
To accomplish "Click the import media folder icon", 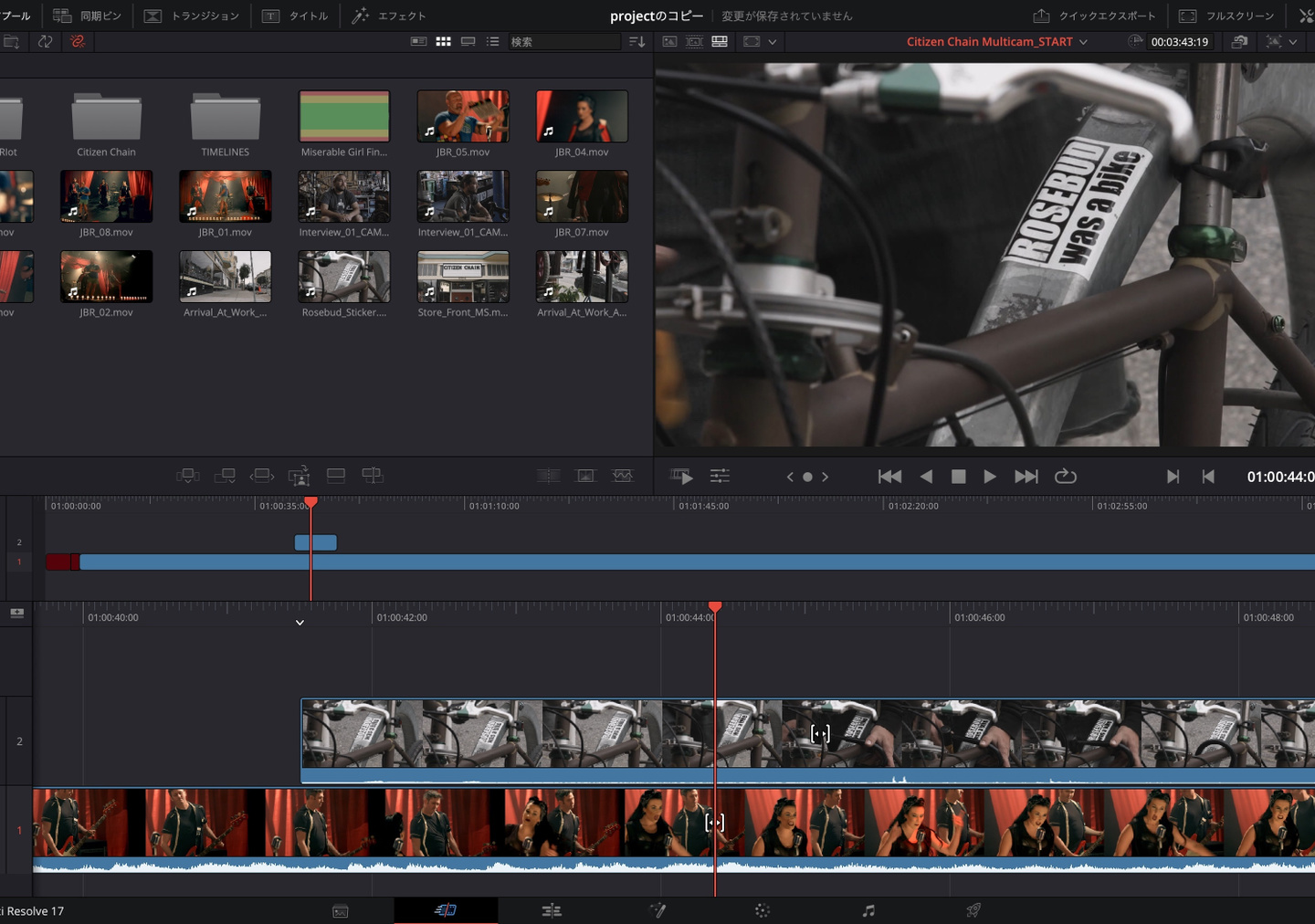I will (12, 41).
